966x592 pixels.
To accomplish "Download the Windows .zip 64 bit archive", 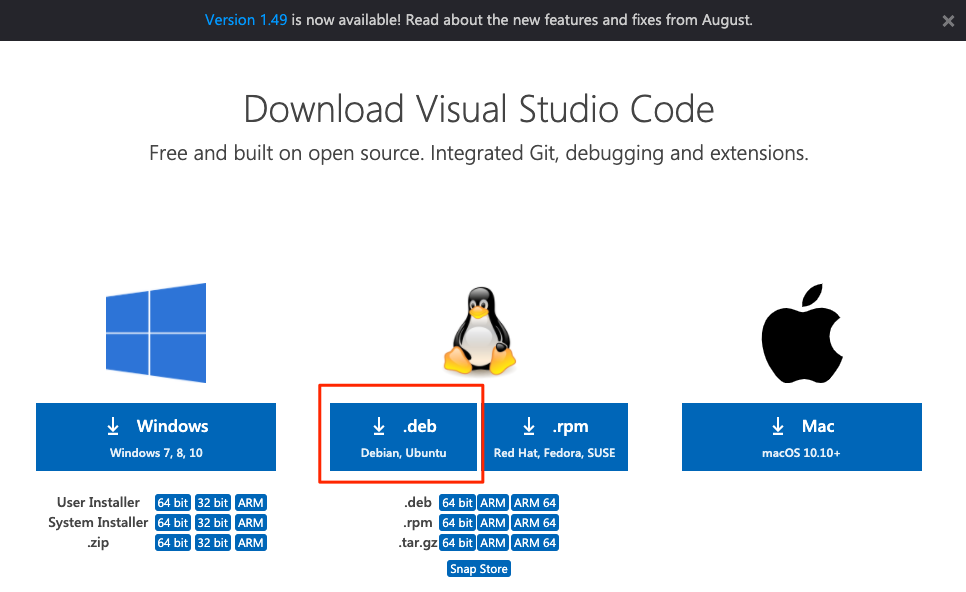I will [x=172, y=543].
